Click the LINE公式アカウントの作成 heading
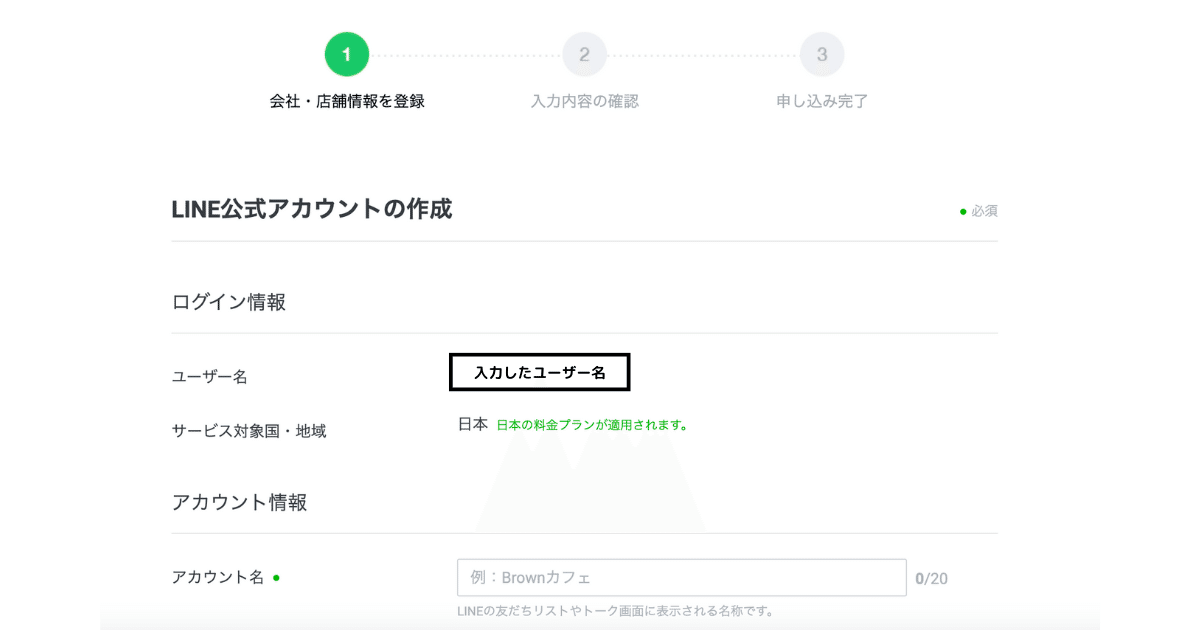1200x630 pixels. tap(312, 210)
